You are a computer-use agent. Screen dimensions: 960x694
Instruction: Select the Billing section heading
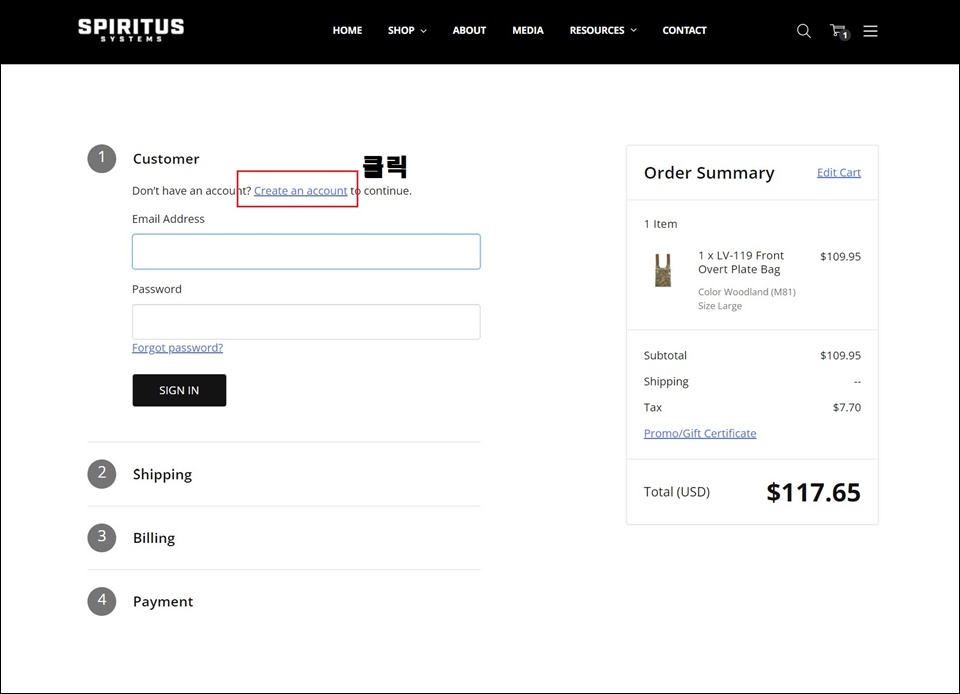(154, 538)
